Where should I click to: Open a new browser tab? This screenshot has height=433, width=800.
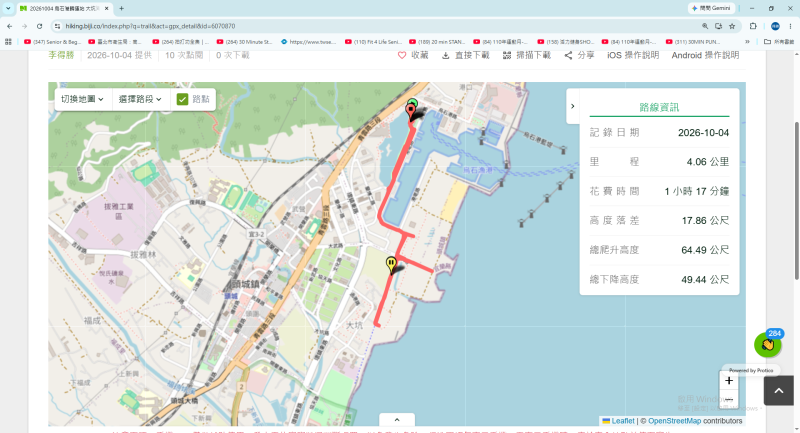point(121,8)
